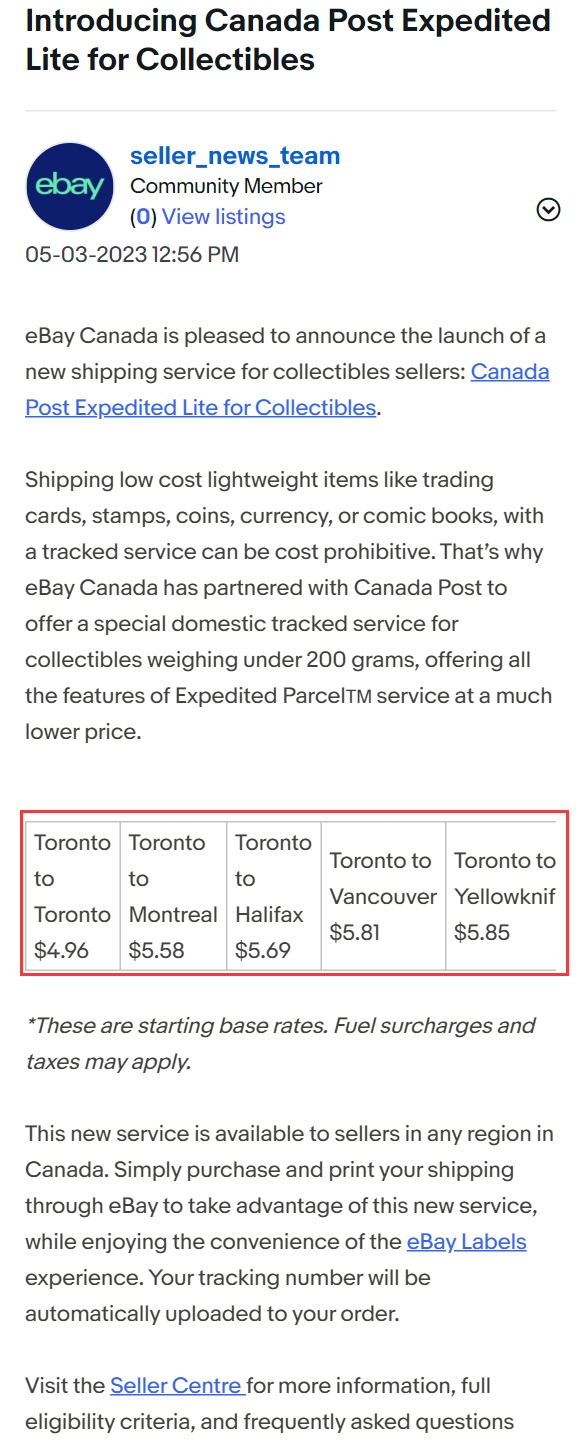Image resolution: width=584 pixels, height=1441 pixels.
Task: Click the paragraph starting 'Shipping low cost lightweight'
Action: [x=288, y=606]
